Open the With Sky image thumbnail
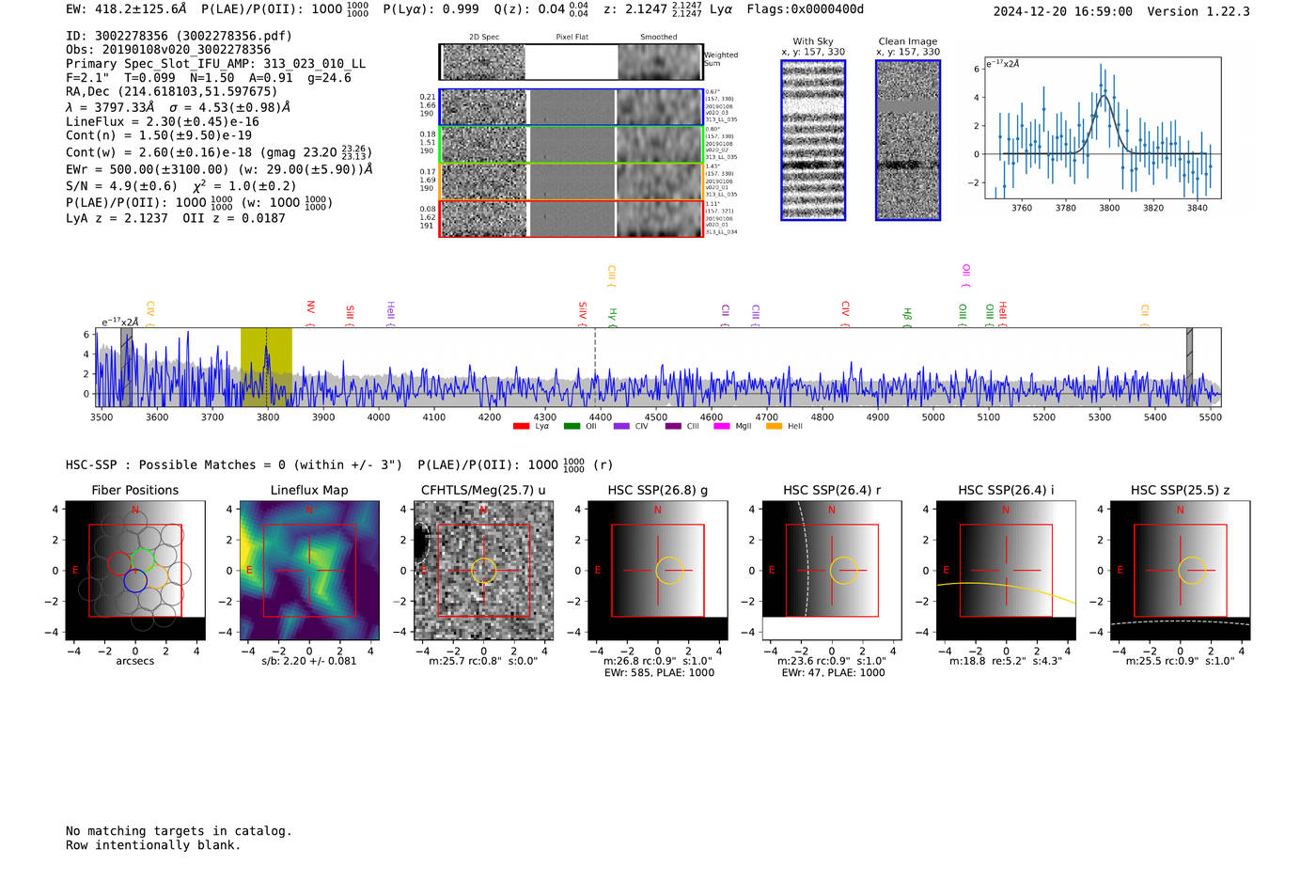The image size is (1316, 896). pyautogui.click(x=813, y=140)
